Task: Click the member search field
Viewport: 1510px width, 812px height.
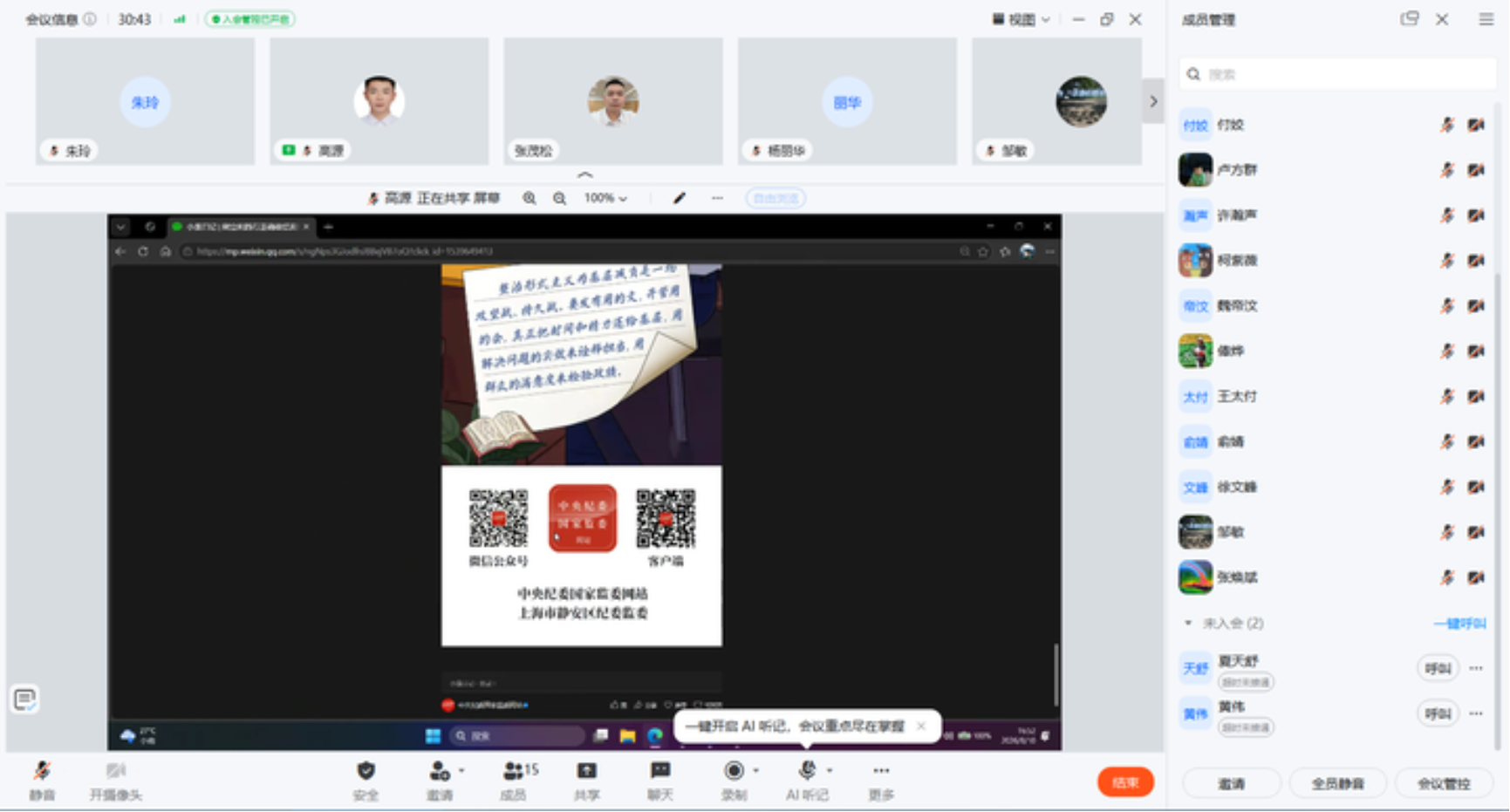Action: [x=1338, y=74]
